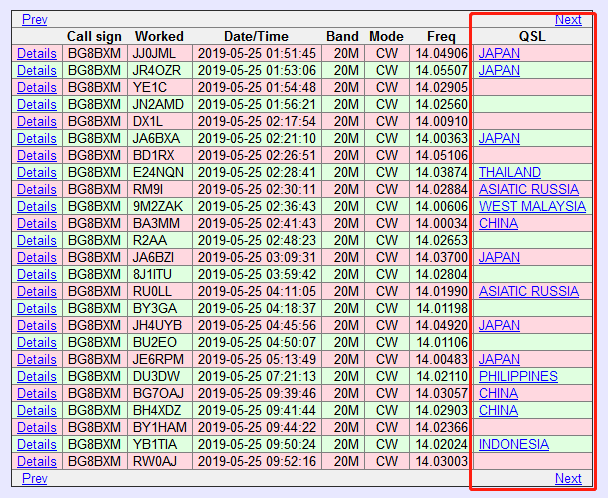
Task: Select timestamp 2019-05-25 02:17:54
Action: coord(257,121)
